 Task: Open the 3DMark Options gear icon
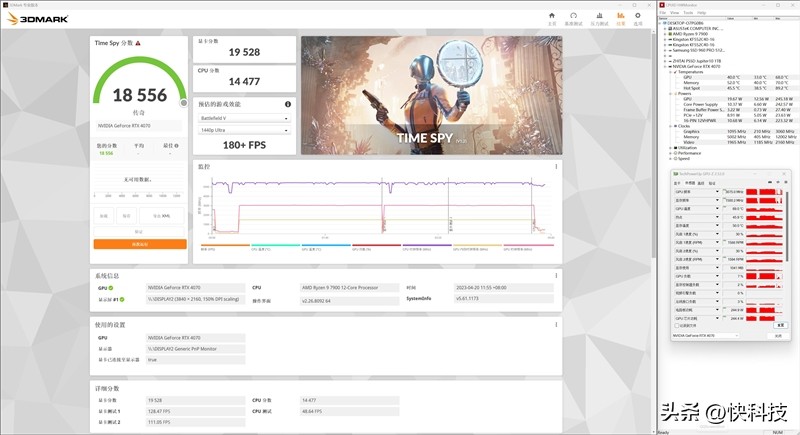(x=638, y=16)
